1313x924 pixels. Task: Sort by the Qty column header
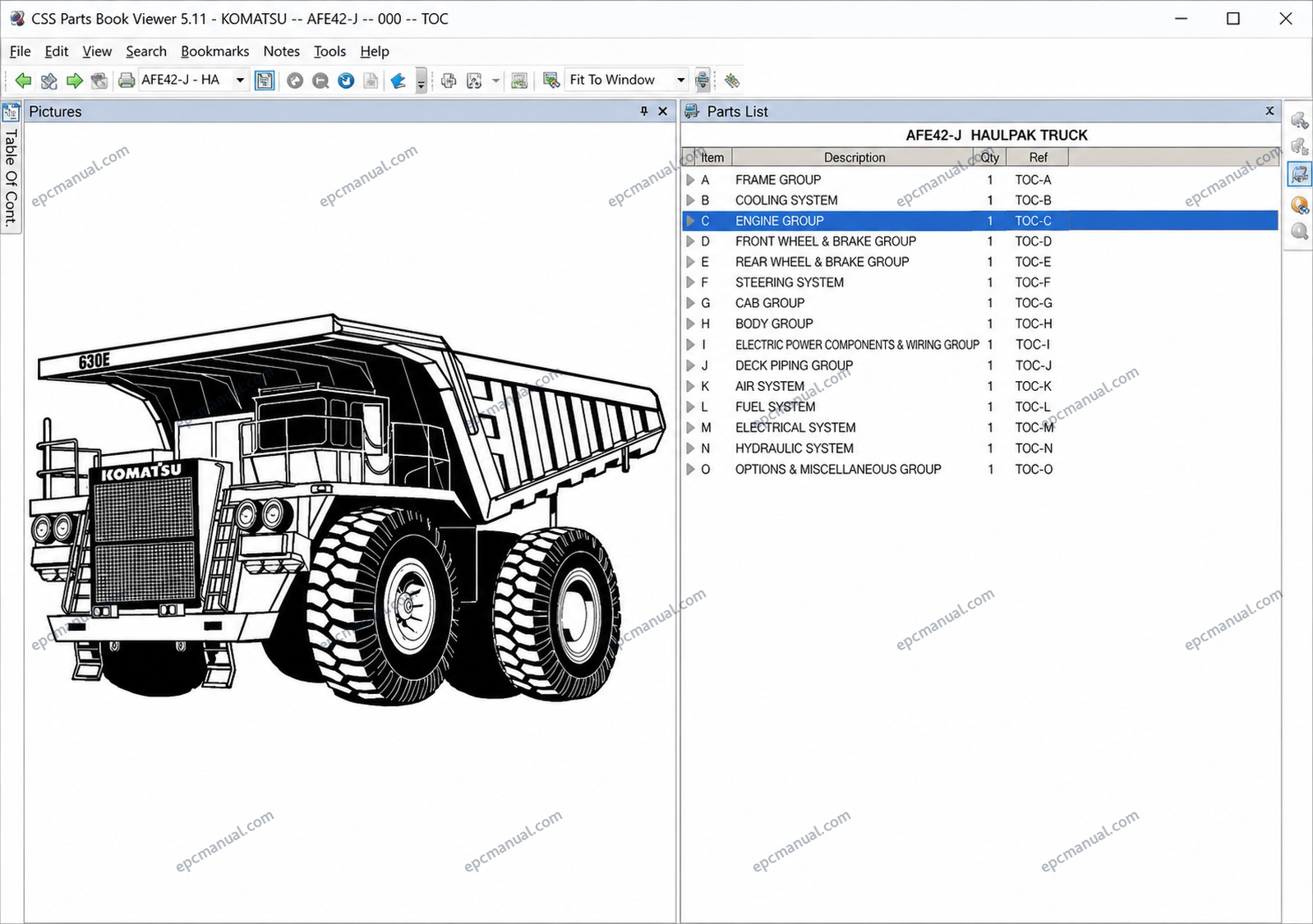click(x=990, y=157)
